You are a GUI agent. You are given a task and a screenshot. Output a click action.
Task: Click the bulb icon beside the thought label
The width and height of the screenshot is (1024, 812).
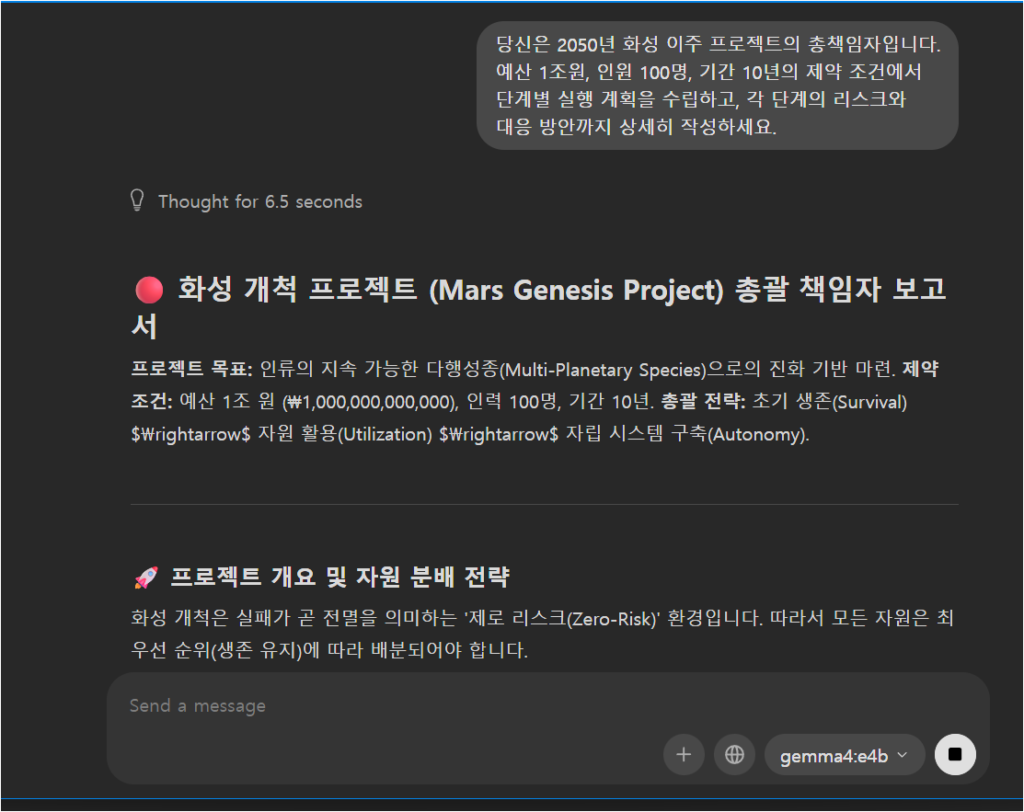pyautogui.click(x=137, y=201)
